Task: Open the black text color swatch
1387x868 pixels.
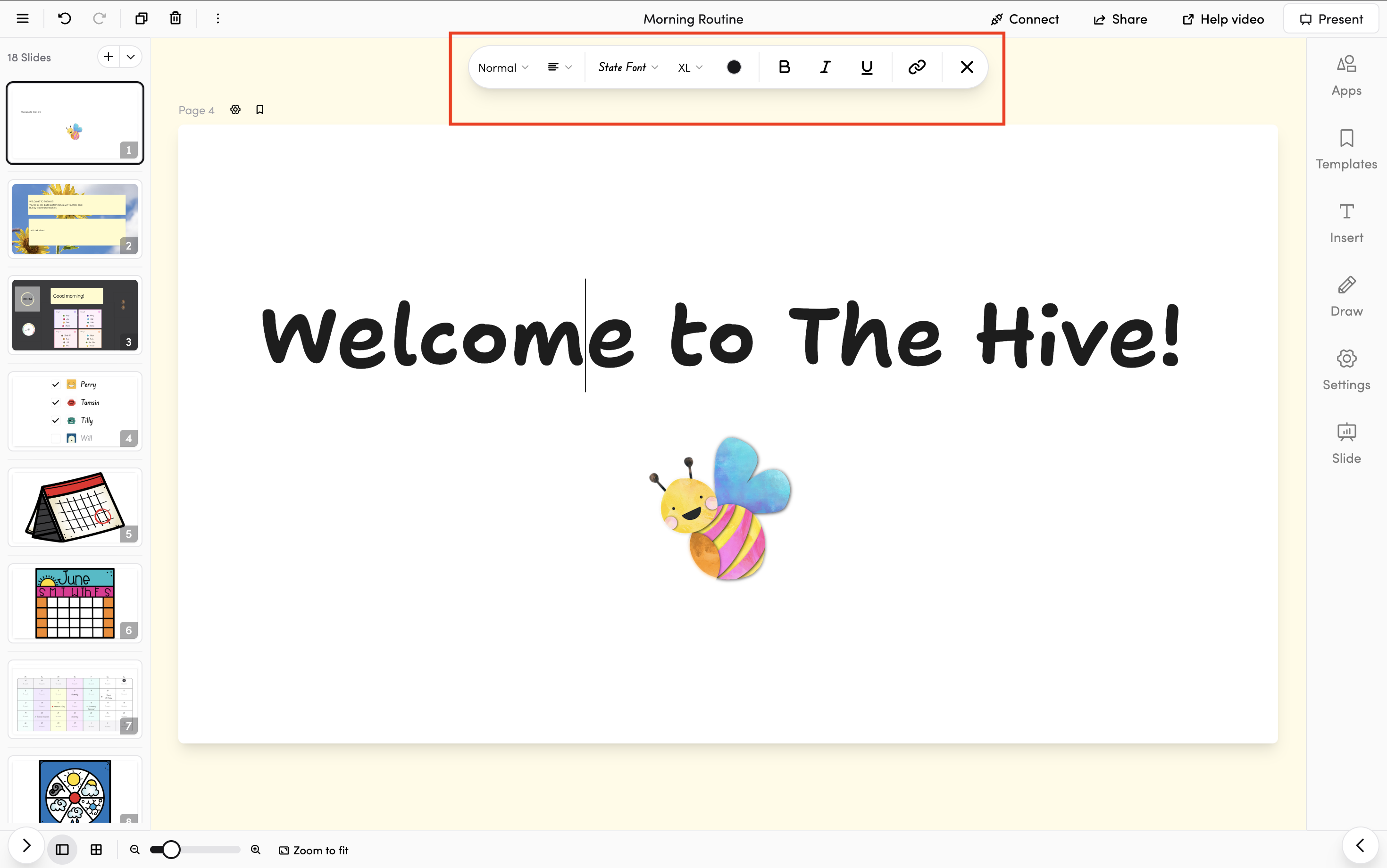Action: (734, 67)
